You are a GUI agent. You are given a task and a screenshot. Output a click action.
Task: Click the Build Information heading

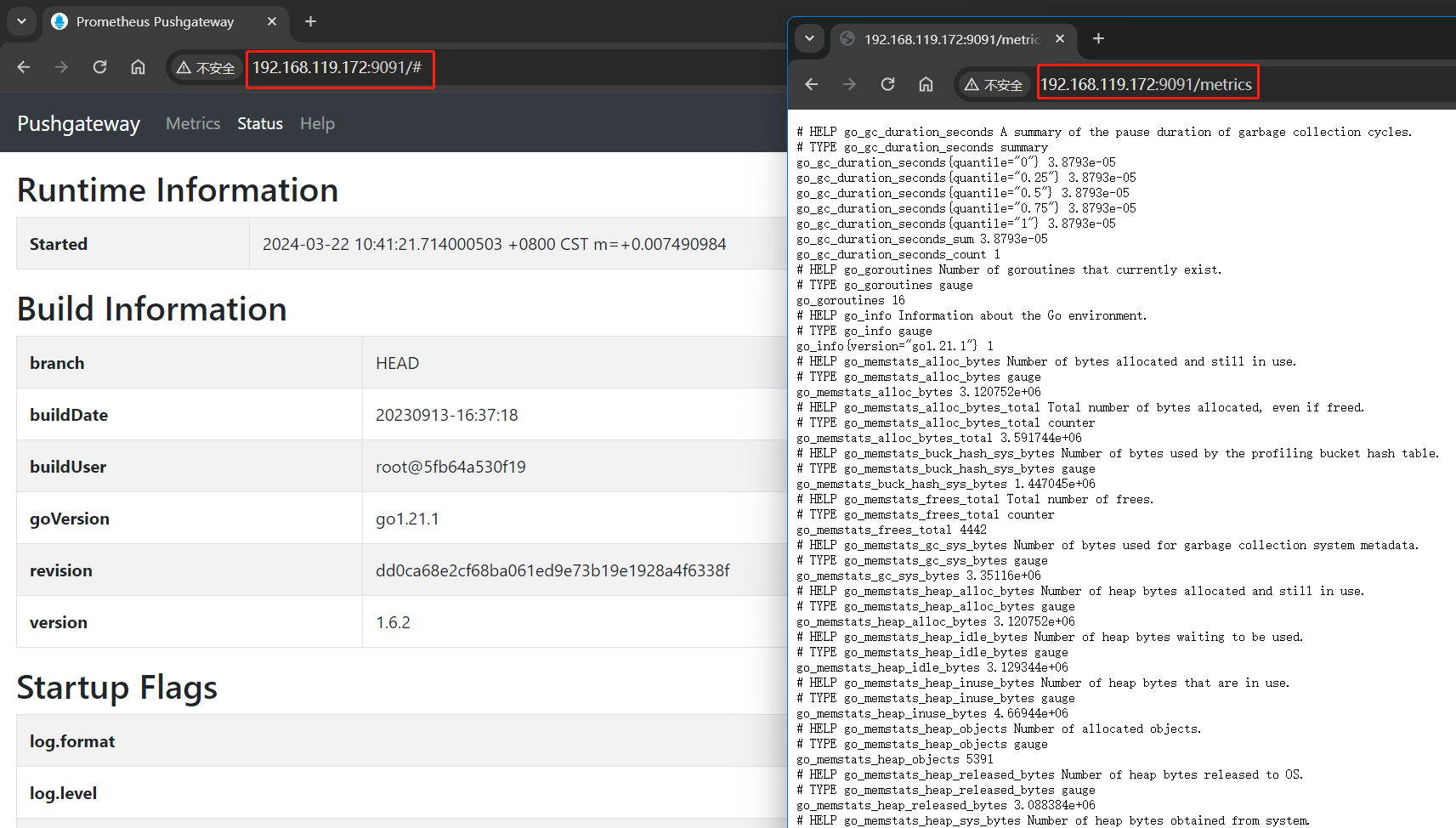[152, 309]
